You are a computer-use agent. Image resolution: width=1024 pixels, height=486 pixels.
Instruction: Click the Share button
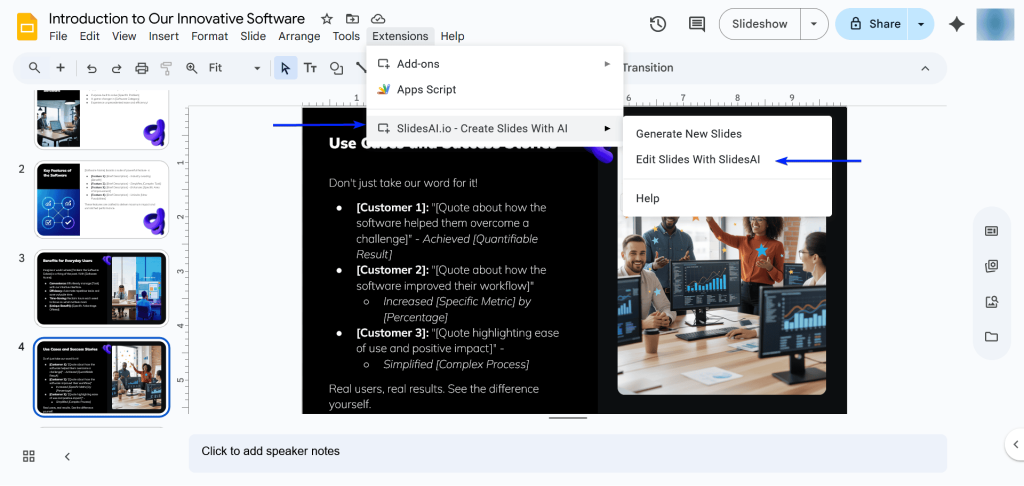[x=874, y=24]
